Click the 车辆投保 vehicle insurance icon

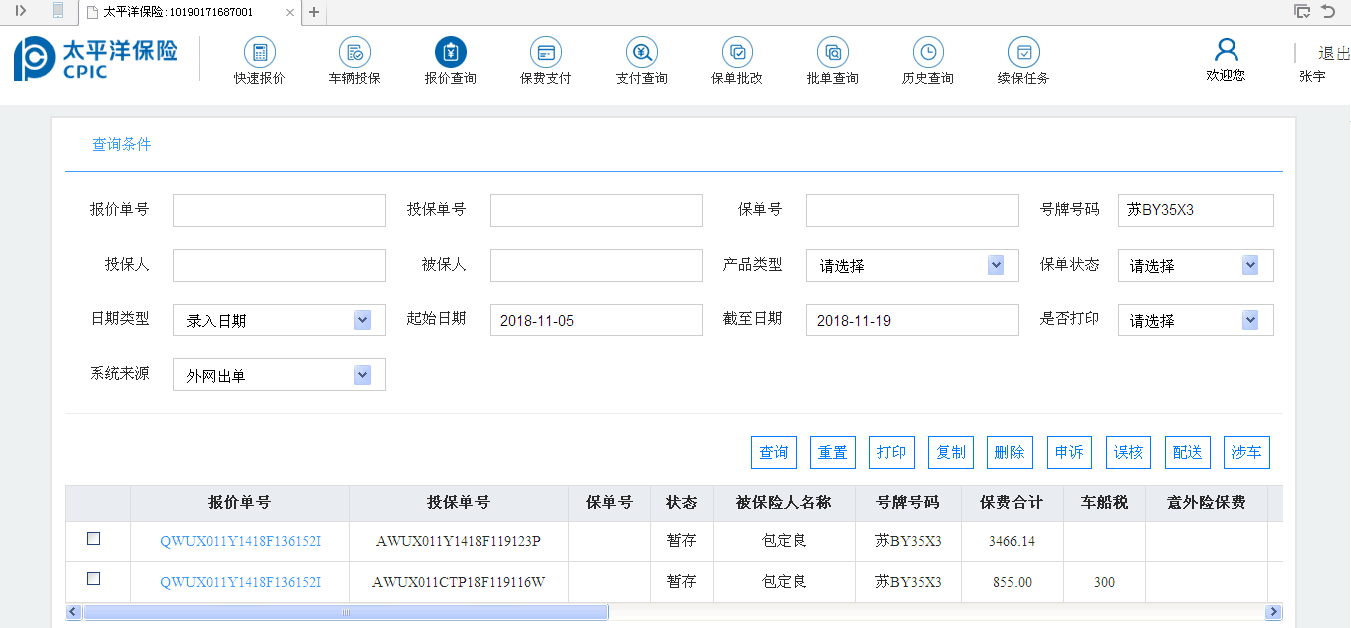(355, 53)
